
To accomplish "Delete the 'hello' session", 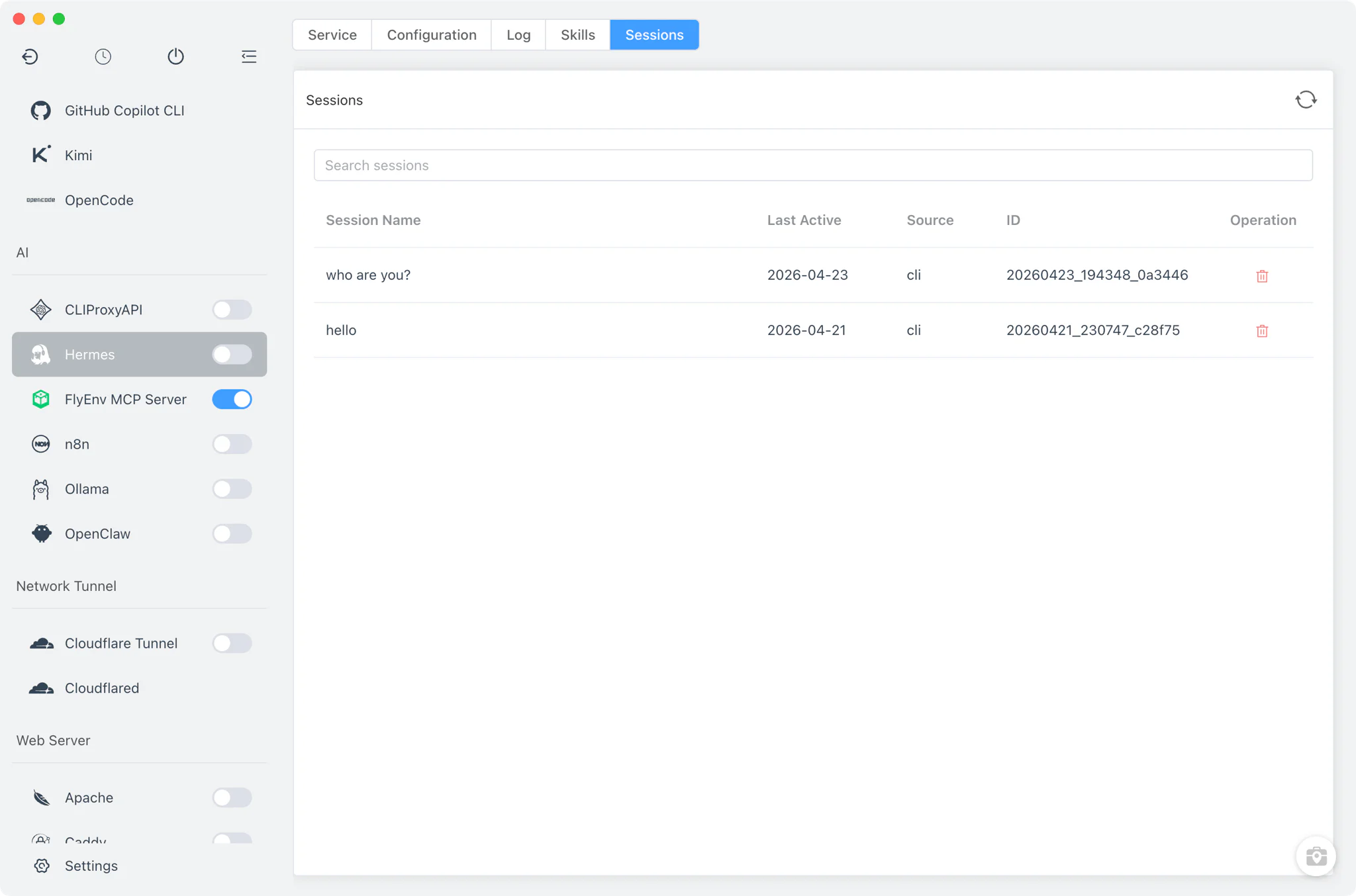I will point(1262,331).
